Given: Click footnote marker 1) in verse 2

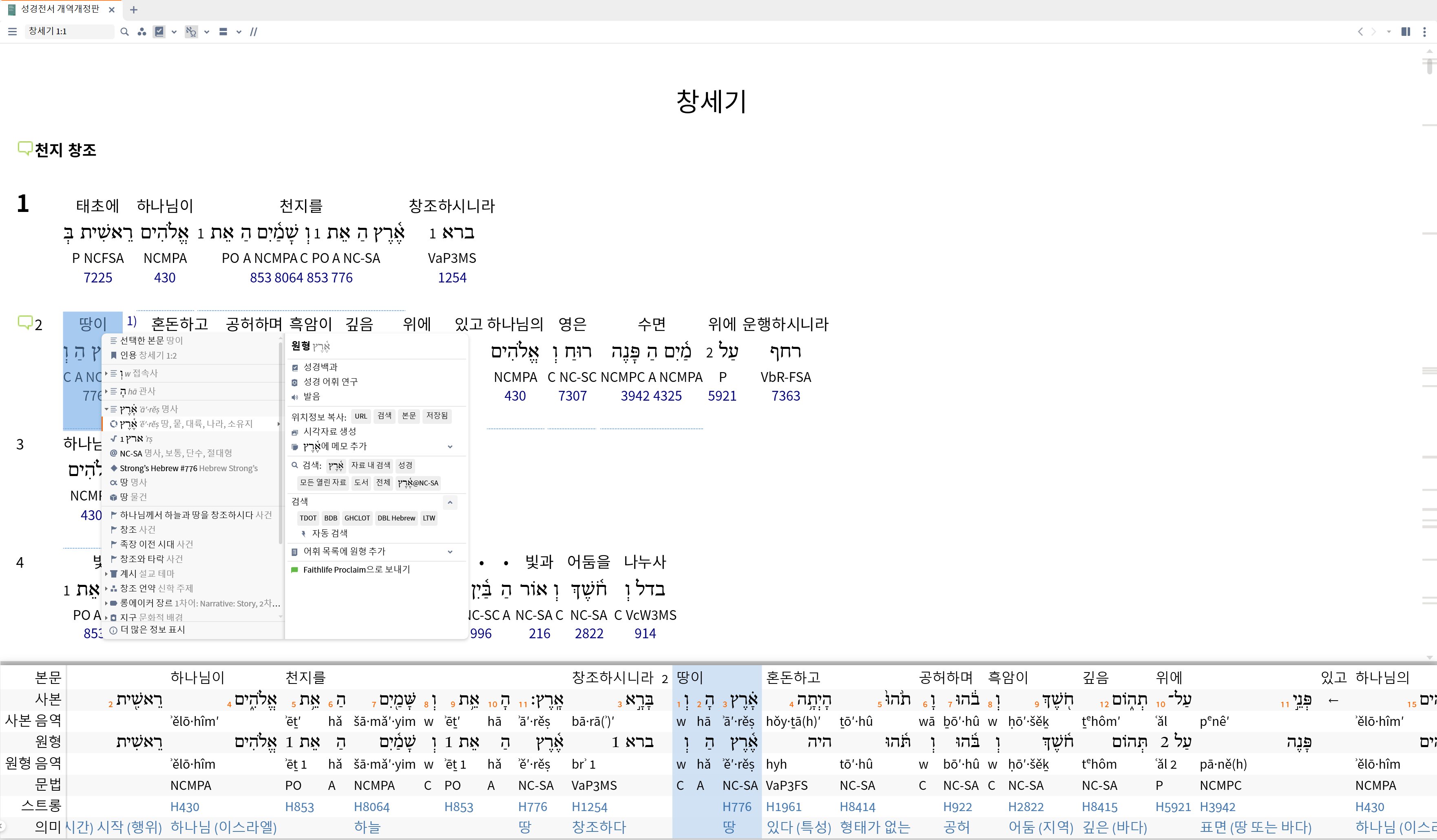Looking at the screenshot, I should coord(132,321).
